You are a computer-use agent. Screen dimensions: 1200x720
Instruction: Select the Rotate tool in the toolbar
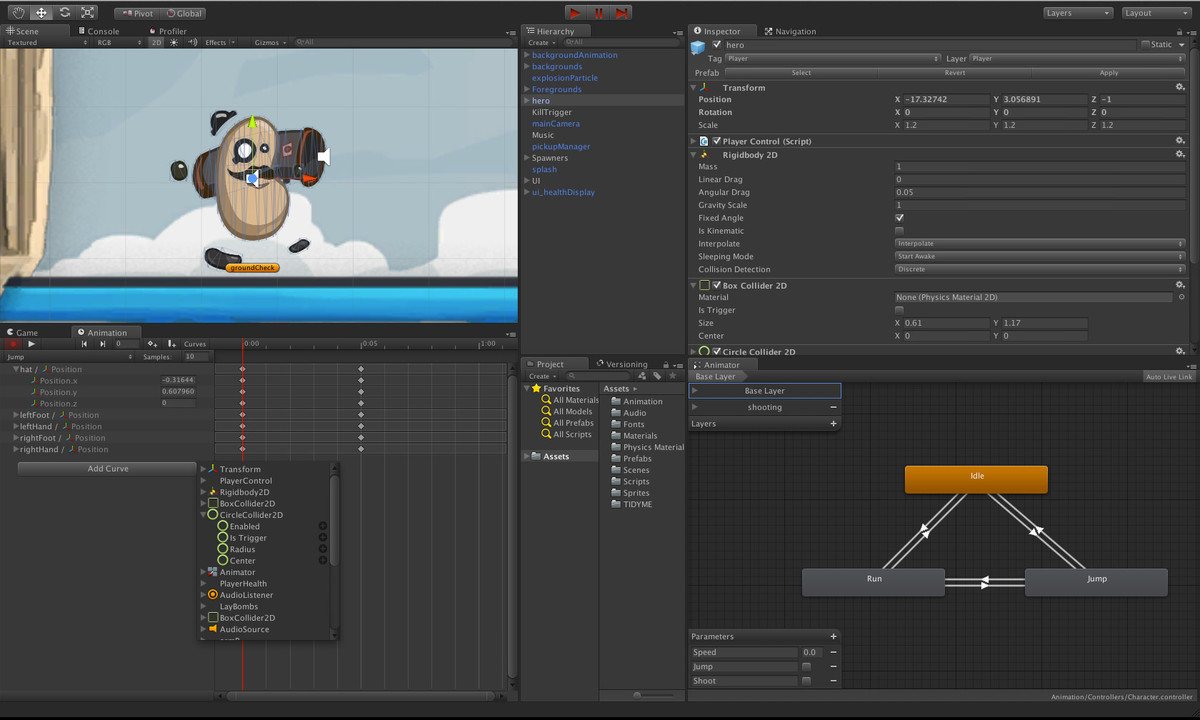pos(64,13)
